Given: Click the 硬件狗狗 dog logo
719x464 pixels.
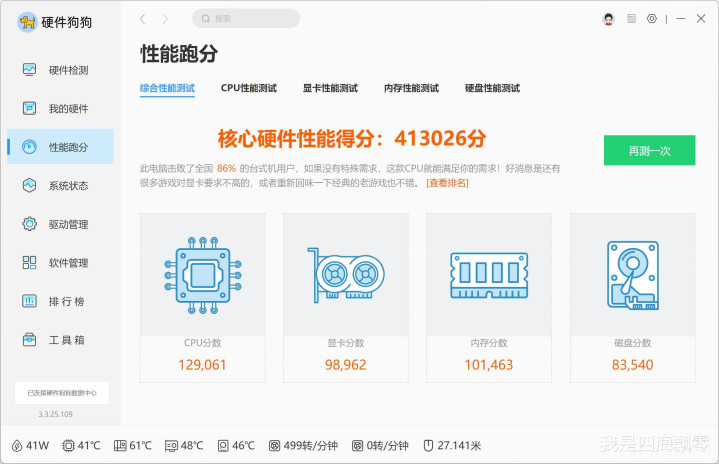Looking at the screenshot, I should pos(27,22).
